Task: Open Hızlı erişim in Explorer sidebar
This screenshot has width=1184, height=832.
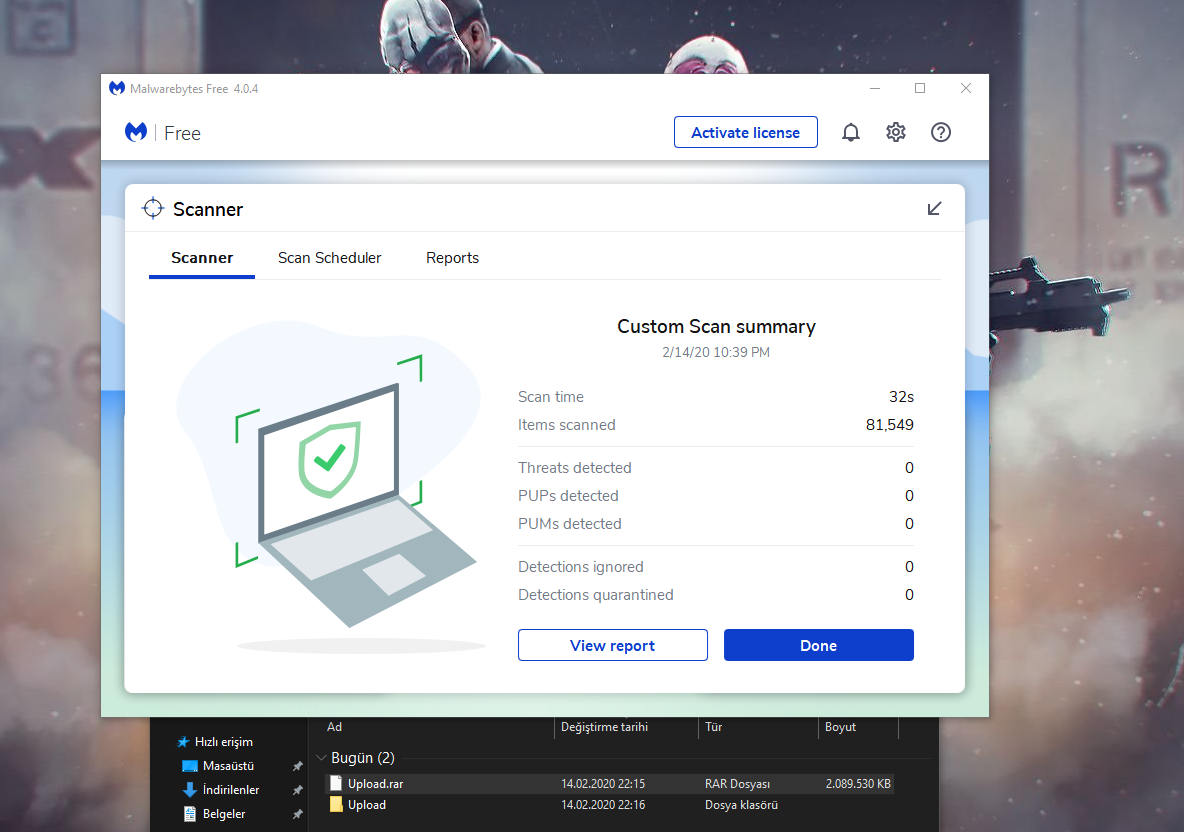Action: [224, 741]
